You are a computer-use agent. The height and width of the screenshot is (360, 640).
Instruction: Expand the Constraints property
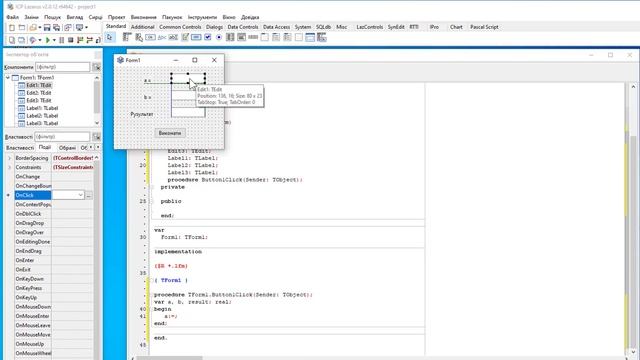(x=9, y=167)
